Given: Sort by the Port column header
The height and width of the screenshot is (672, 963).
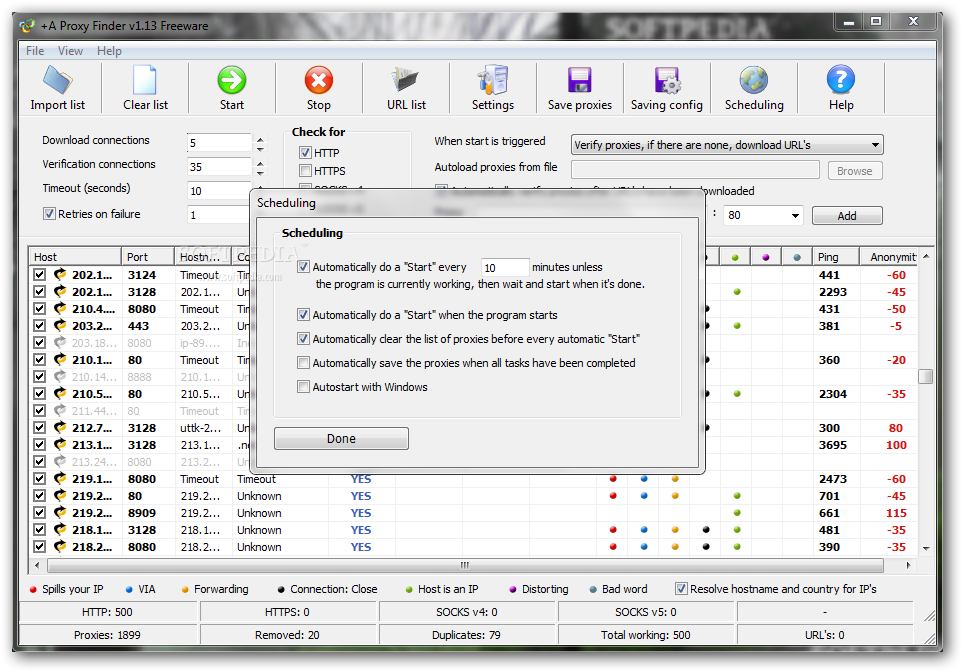Looking at the screenshot, I should pos(148,257).
